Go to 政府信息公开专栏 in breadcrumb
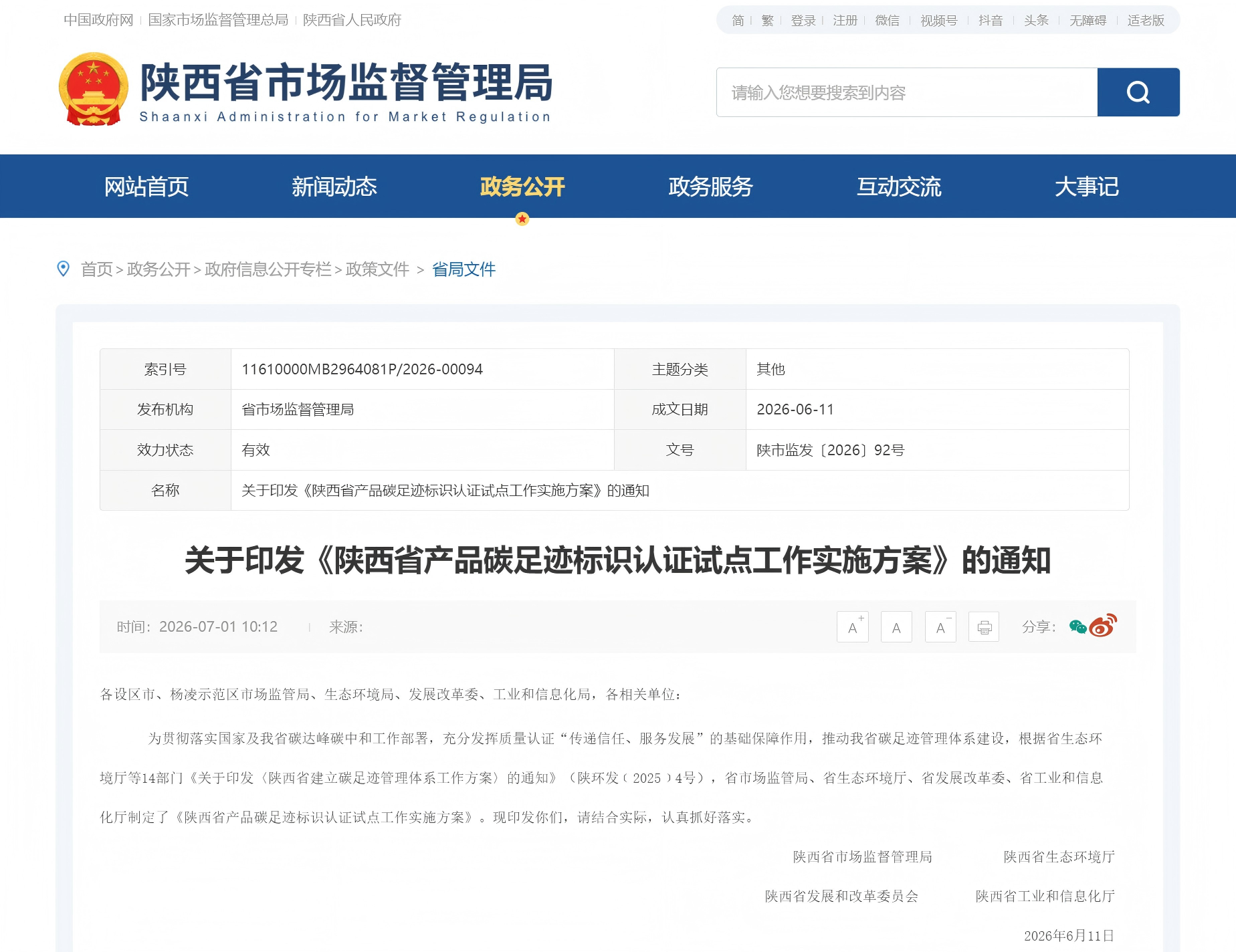Image resolution: width=1236 pixels, height=952 pixels. 268,269
